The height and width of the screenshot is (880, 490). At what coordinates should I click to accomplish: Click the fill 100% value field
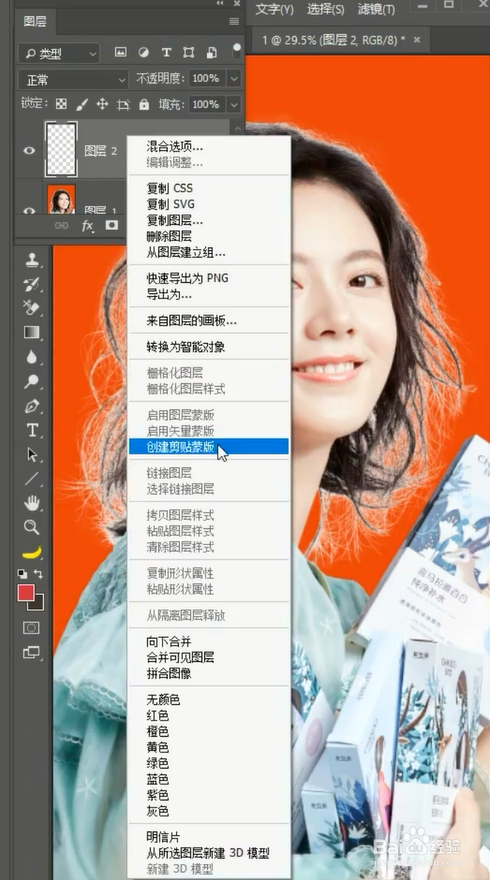coord(207,104)
